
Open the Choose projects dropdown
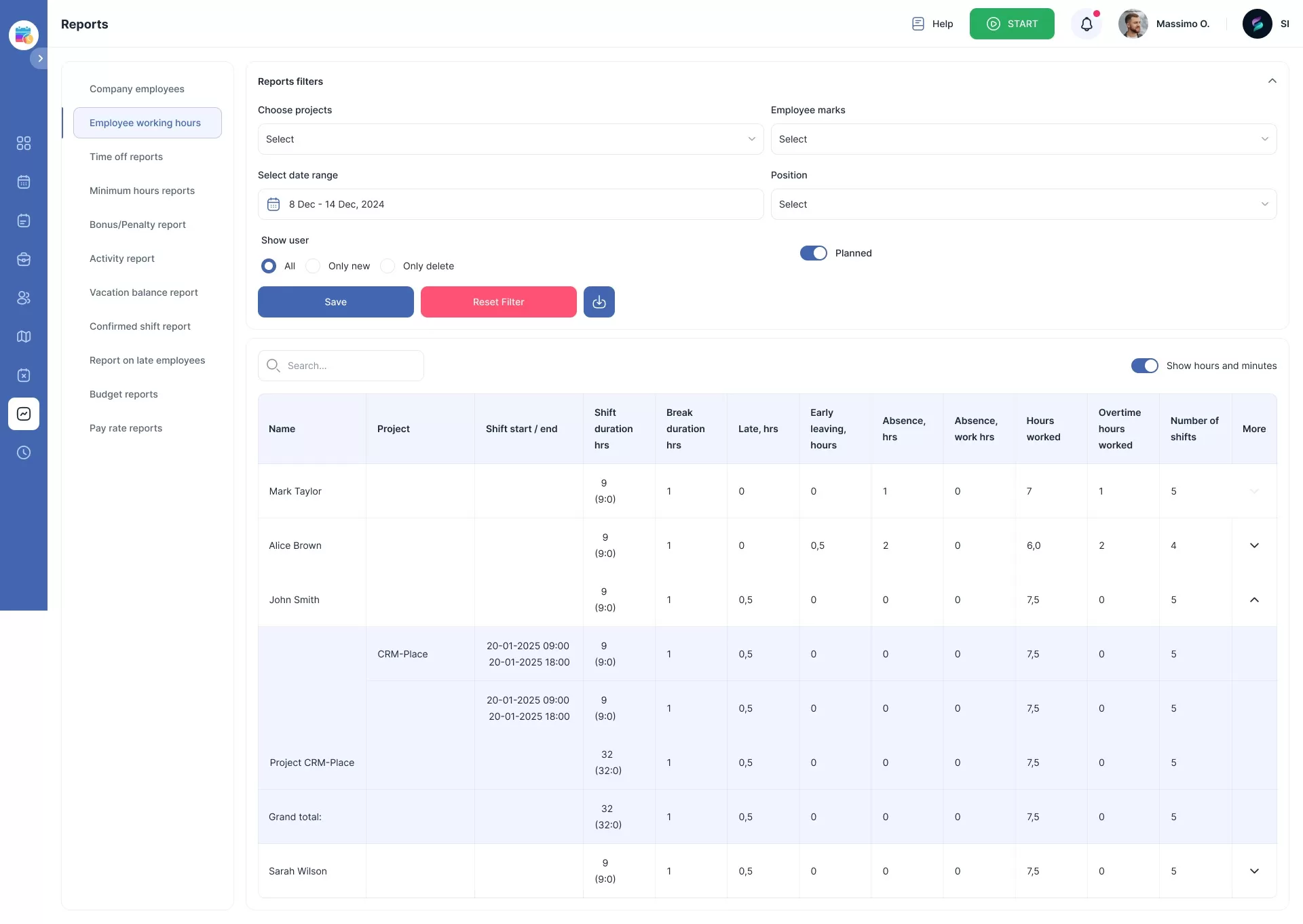point(510,139)
